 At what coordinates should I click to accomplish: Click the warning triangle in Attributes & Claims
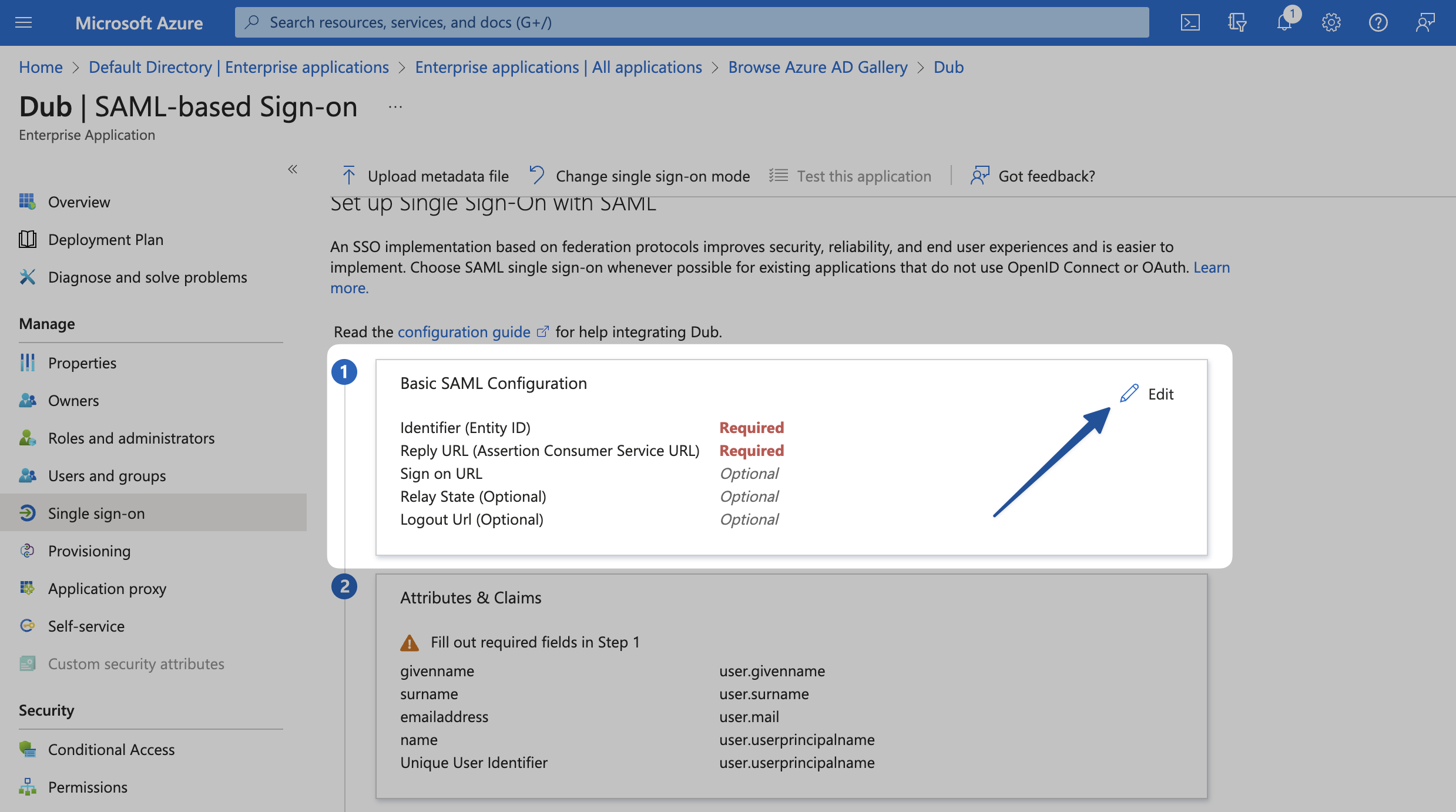coord(410,642)
